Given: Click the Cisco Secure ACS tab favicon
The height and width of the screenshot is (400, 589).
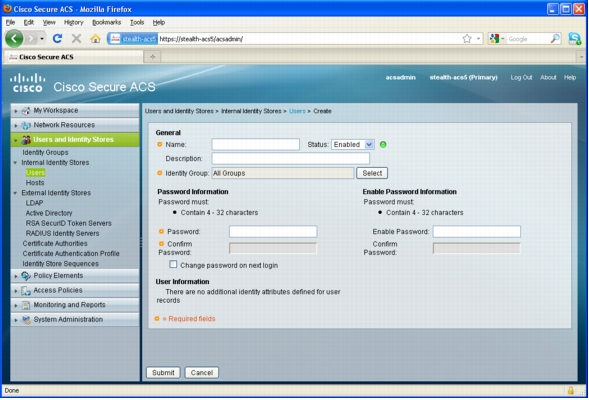Looking at the screenshot, I should 13,57.
